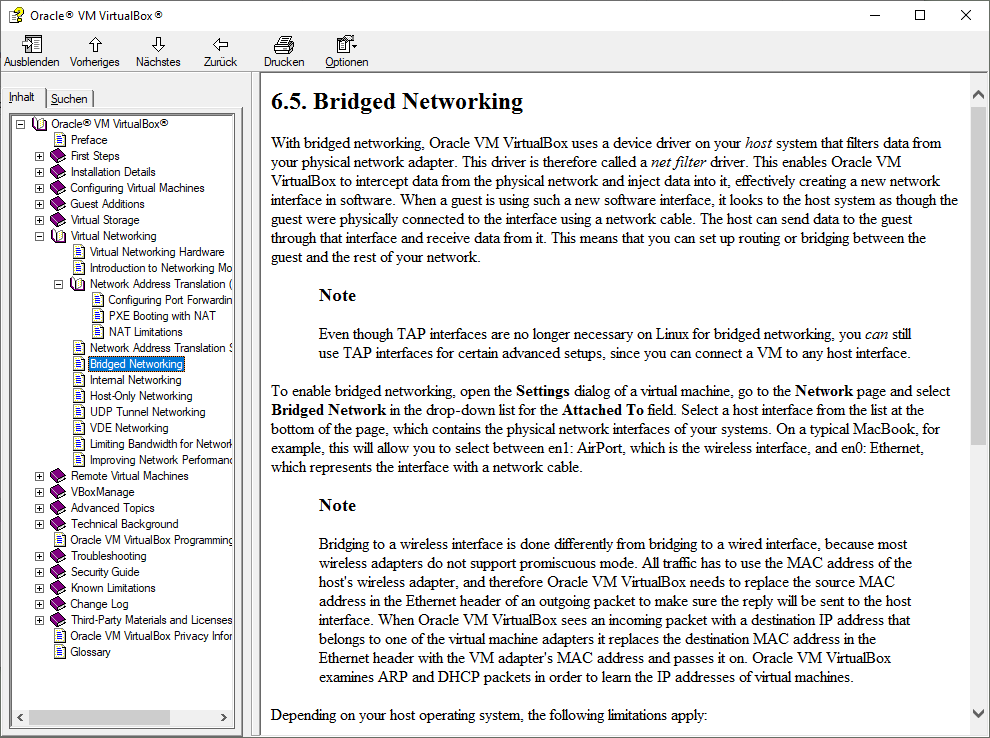Click the Security Guide book icon
990x738 pixels.
click(x=58, y=572)
